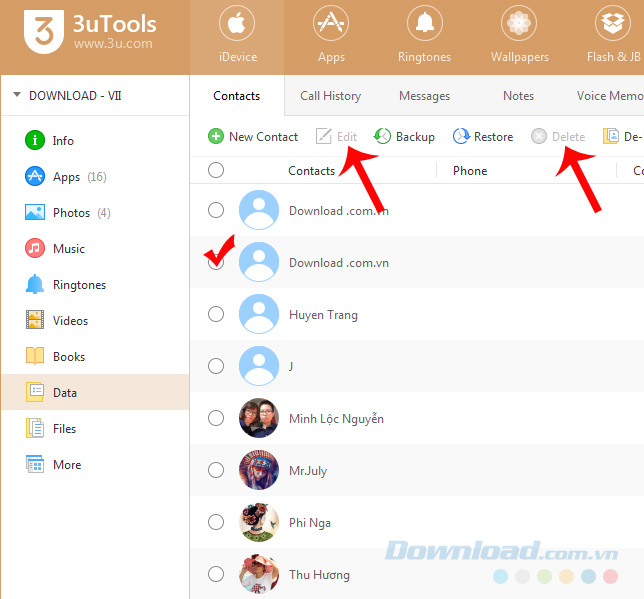This screenshot has height=599, width=644.
Task: Select the contact J checkbox
Action: pyautogui.click(x=216, y=366)
